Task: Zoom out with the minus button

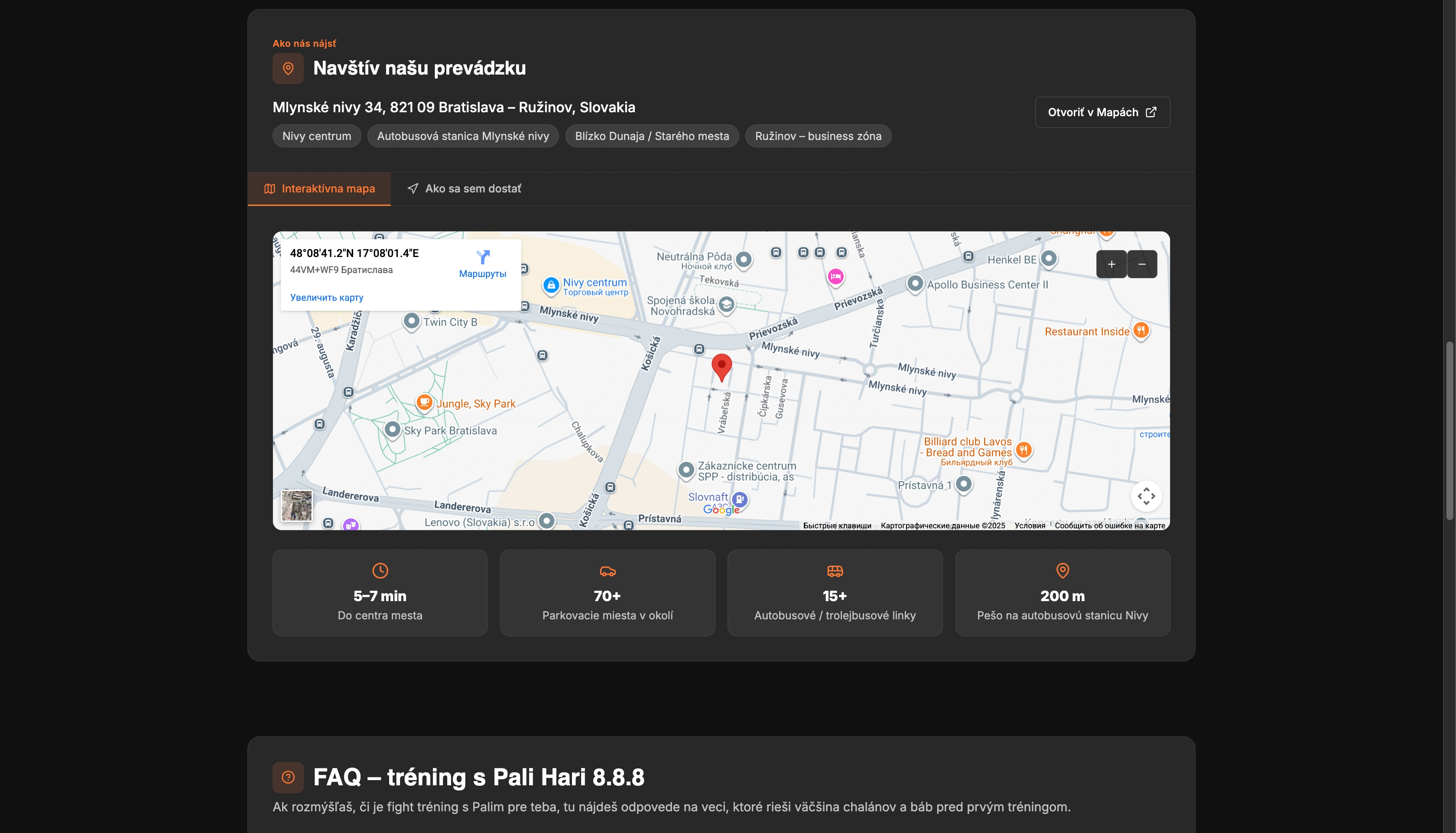Action: tap(1142, 264)
